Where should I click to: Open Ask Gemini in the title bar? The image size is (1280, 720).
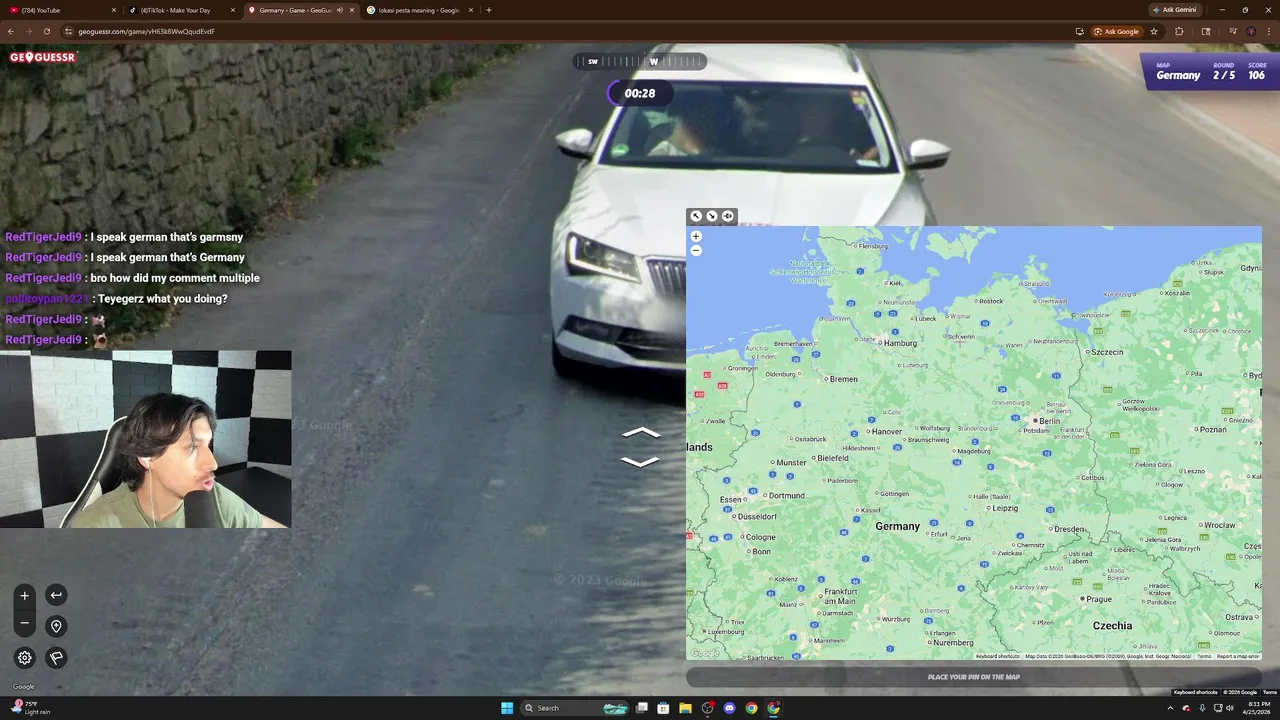pos(1174,10)
